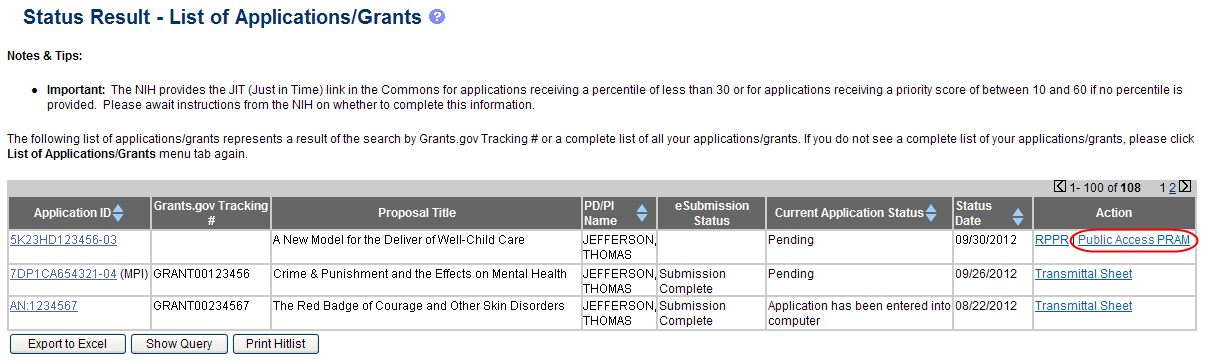Open Transmittal Sheet for GRANT00234567
Image resolution: width=1208 pixels, height=364 pixels.
[1083, 306]
